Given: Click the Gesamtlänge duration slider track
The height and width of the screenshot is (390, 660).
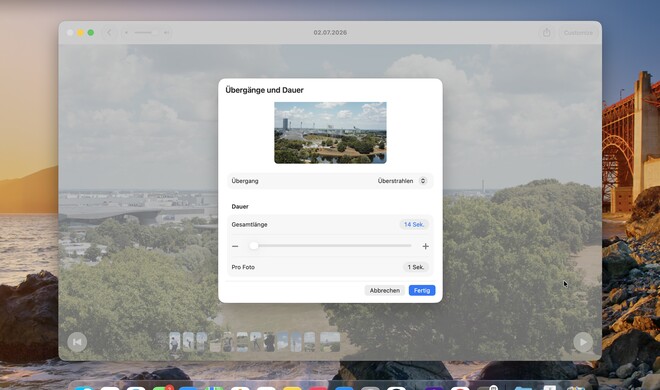Looking at the screenshot, I should (330, 246).
